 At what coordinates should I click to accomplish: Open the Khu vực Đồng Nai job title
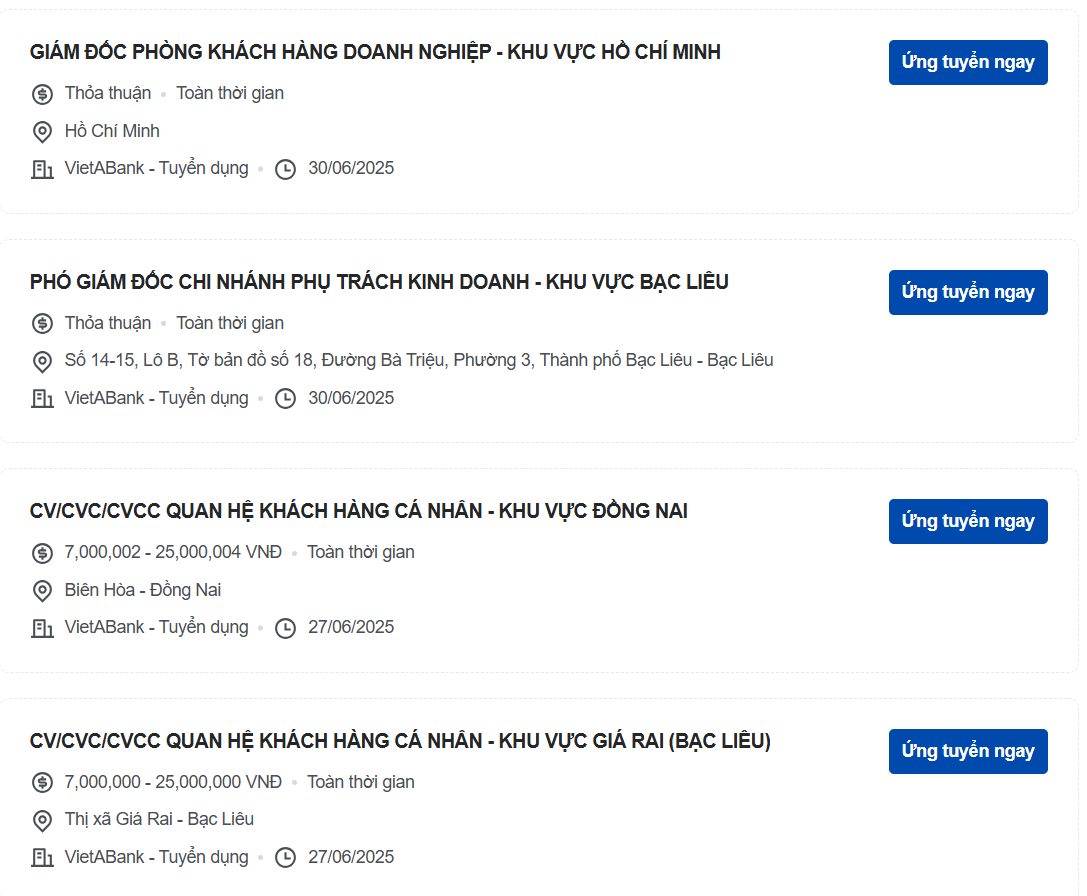tap(359, 511)
